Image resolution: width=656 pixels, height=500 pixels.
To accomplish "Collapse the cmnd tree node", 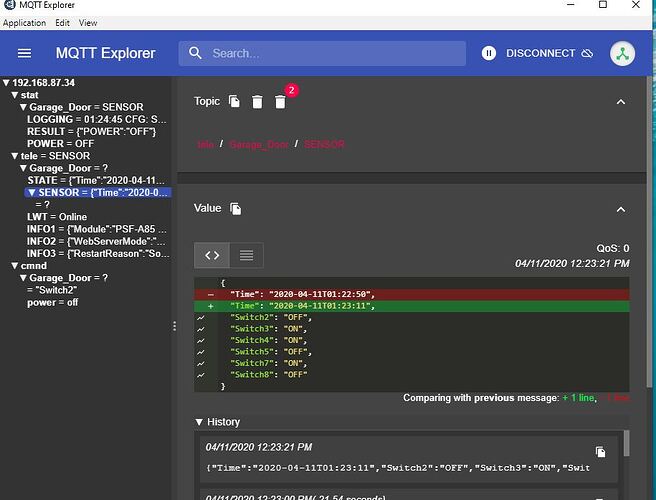I will pos(15,266).
